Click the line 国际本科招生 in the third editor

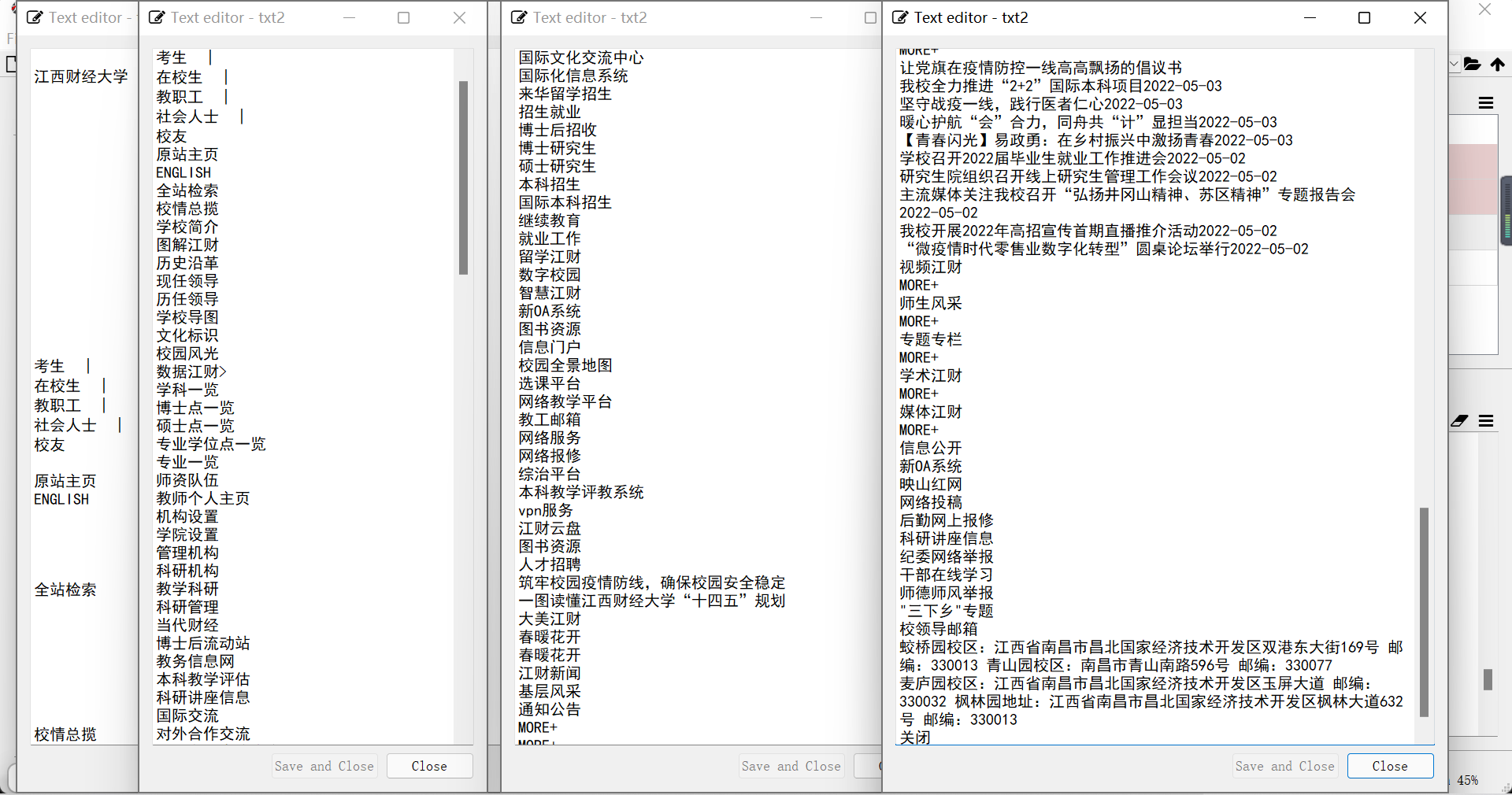565,202
